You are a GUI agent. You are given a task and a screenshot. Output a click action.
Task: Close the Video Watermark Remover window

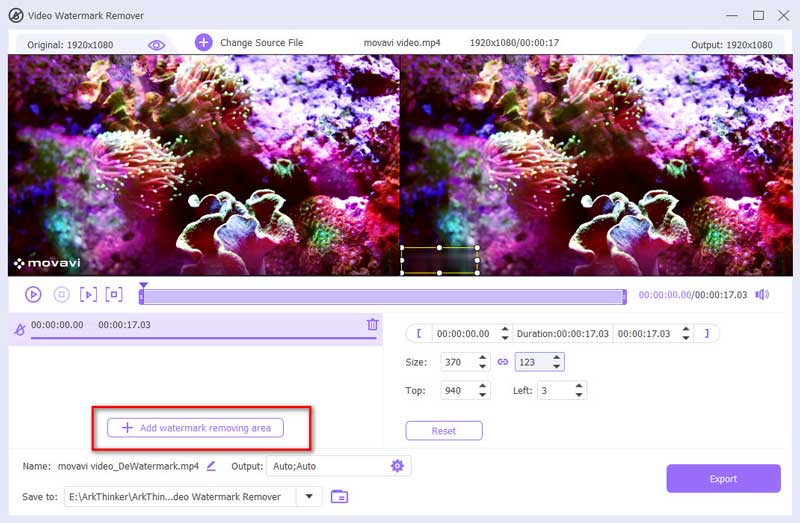(784, 15)
